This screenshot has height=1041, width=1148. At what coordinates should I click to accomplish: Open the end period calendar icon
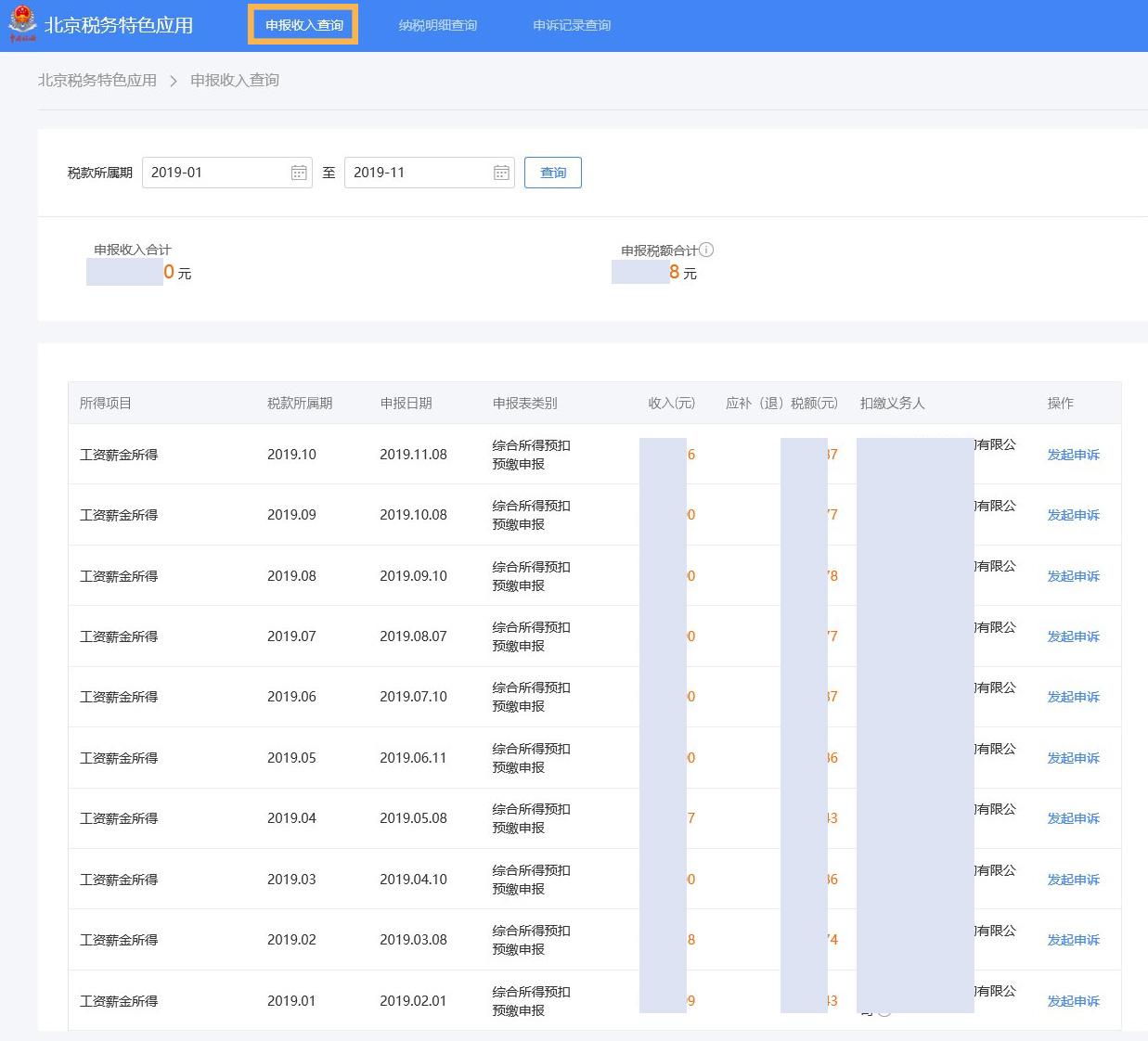click(x=501, y=173)
